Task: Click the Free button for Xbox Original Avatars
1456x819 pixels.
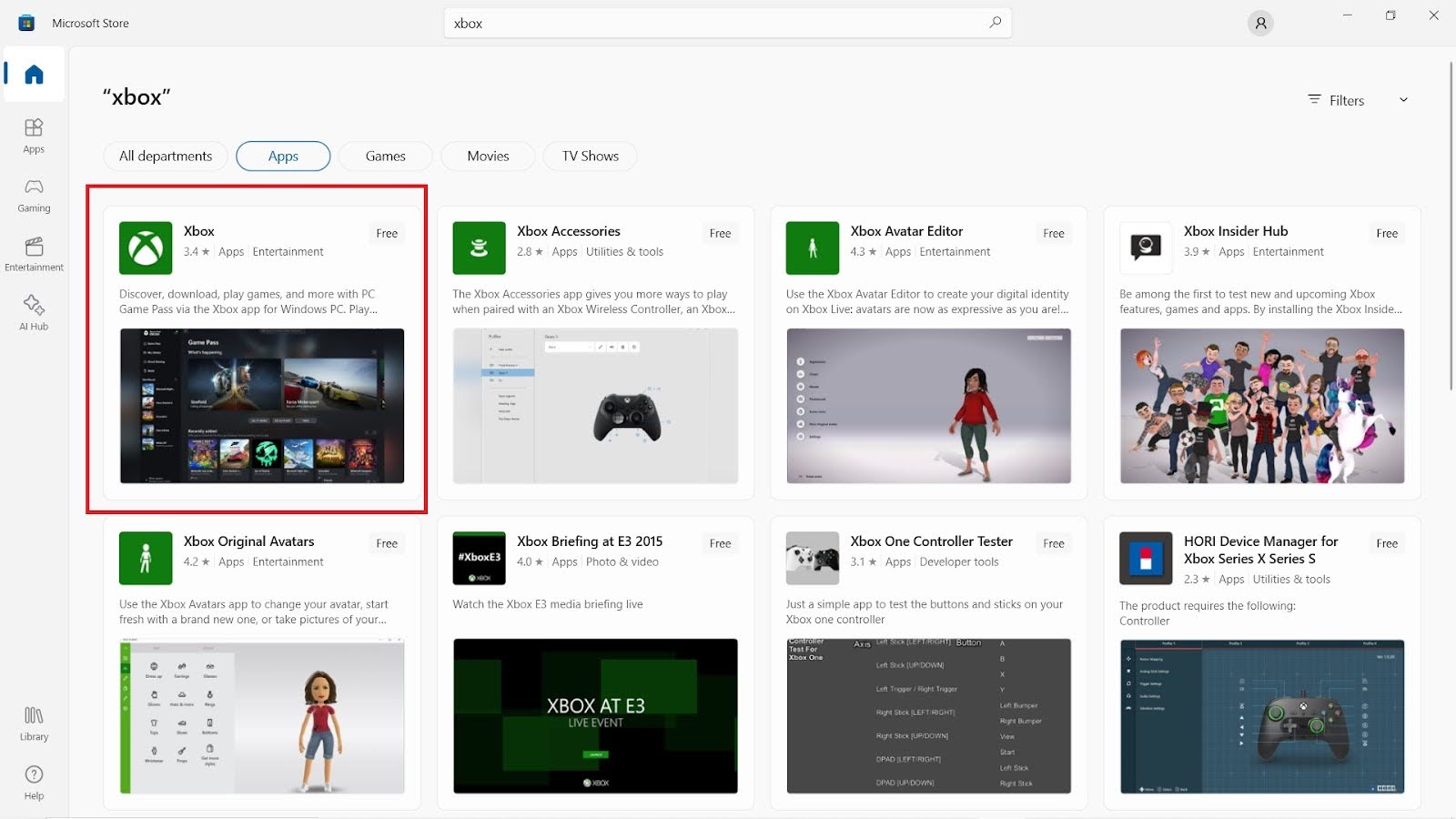Action: (387, 543)
